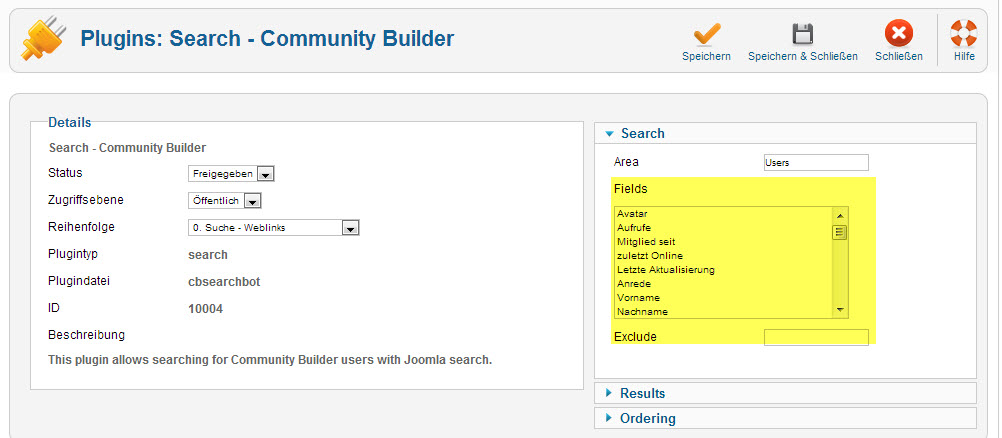Click Fields list scroll down arrow

click(x=840, y=310)
